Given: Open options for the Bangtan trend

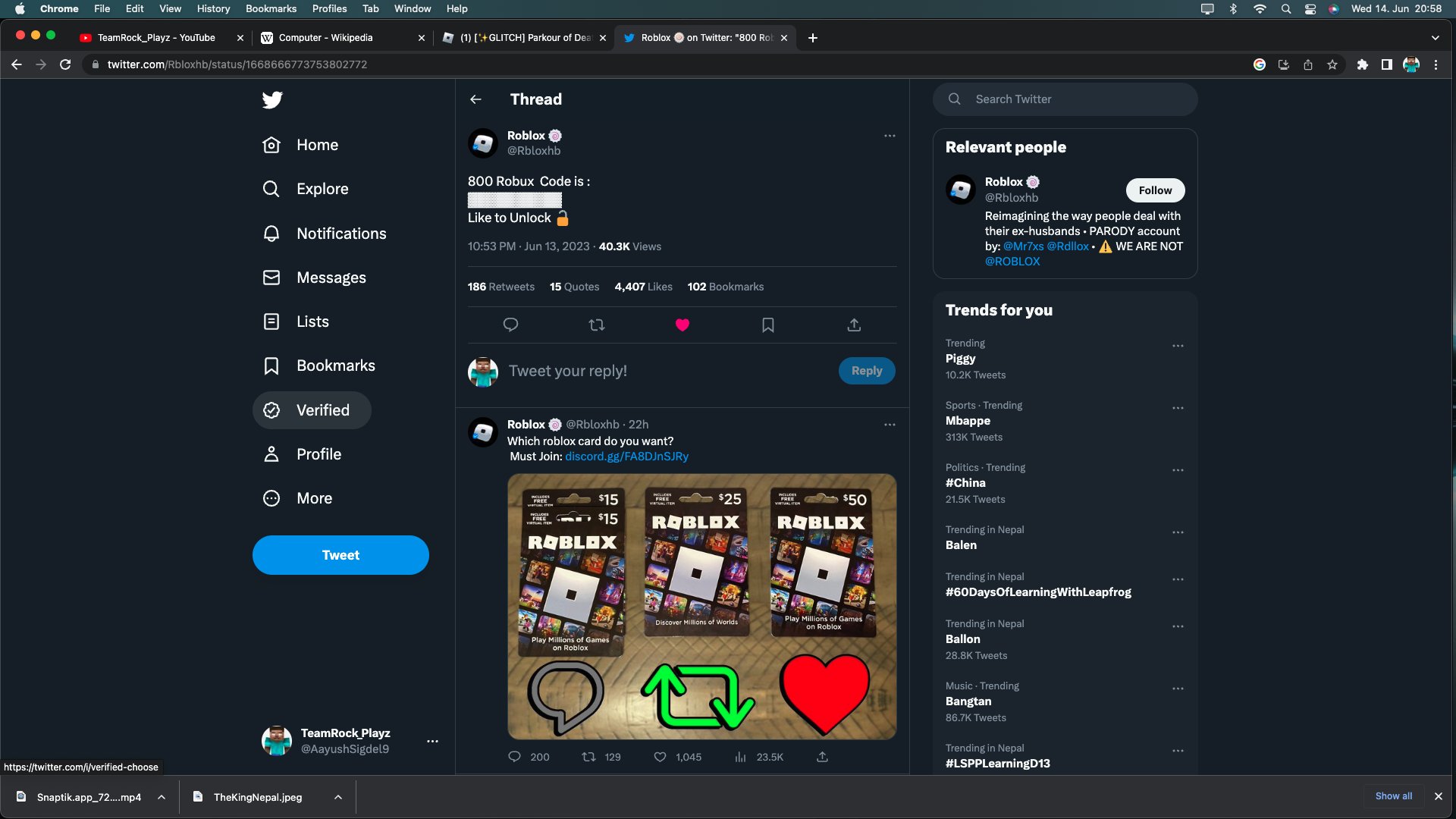Looking at the screenshot, I should pos(1178,689).
